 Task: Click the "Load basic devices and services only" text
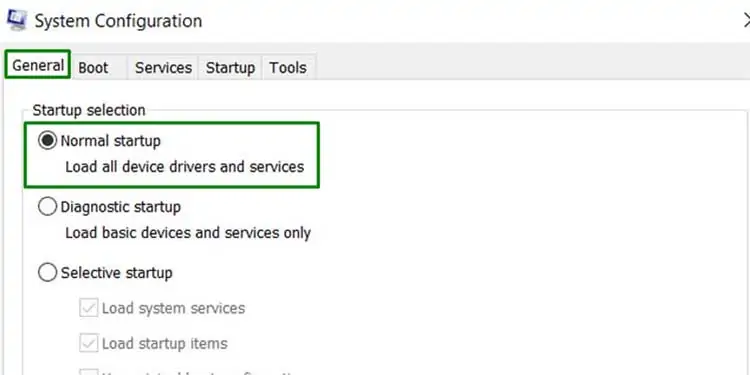point(188,233)
